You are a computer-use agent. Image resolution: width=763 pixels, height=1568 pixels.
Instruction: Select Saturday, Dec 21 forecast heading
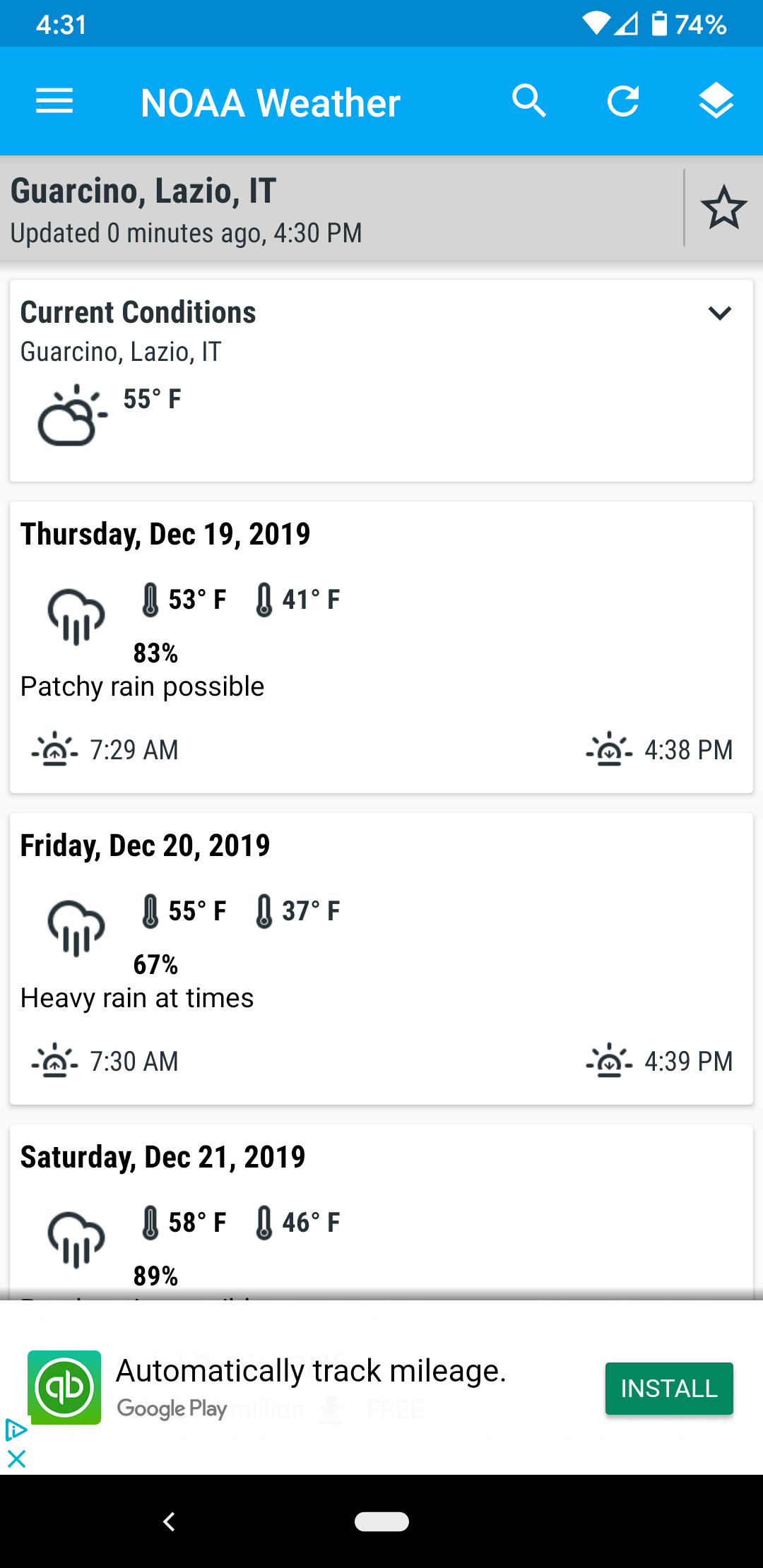162,1157
